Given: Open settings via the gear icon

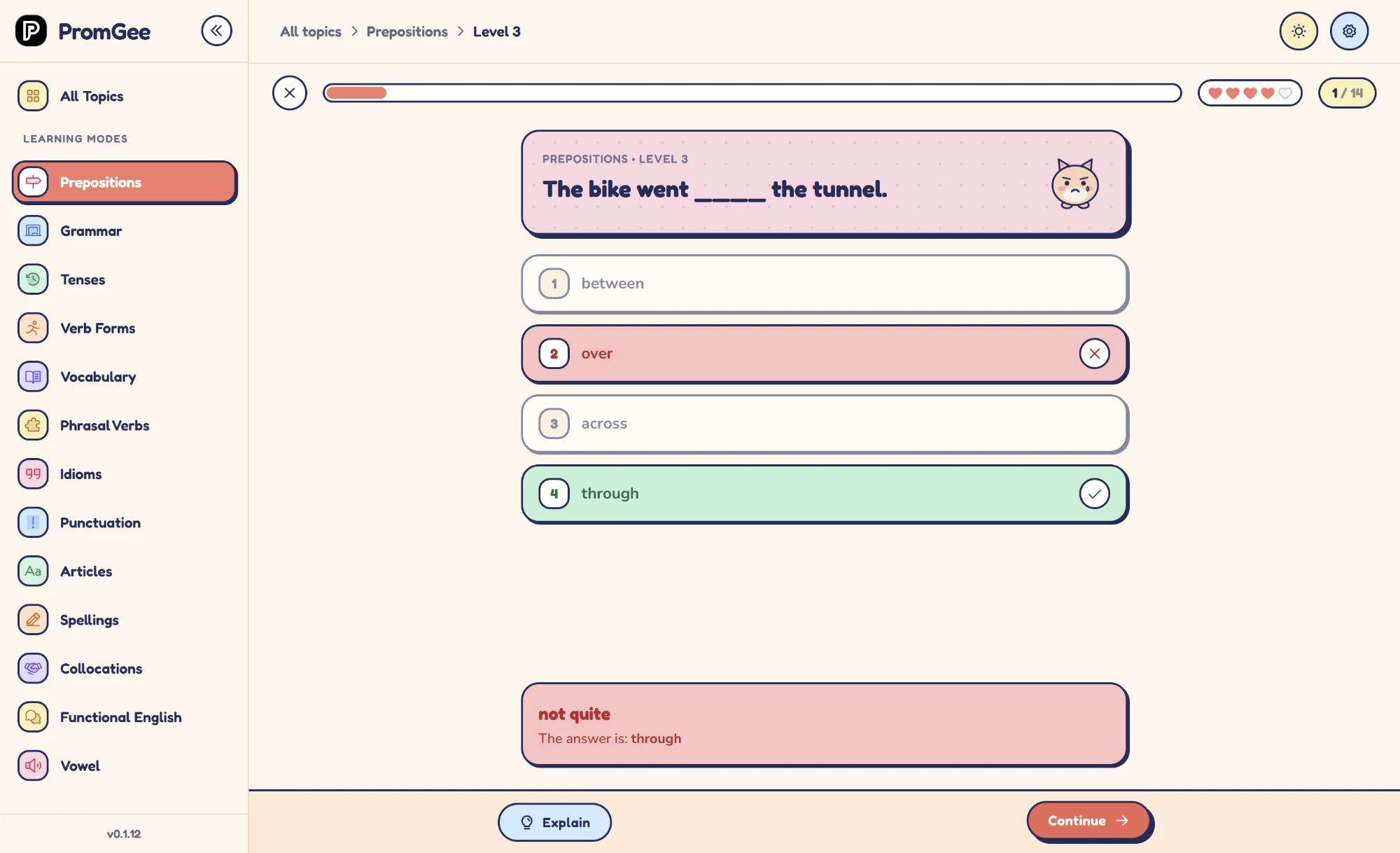Looking at the screenshot, I should click(x=1349, y=32).
